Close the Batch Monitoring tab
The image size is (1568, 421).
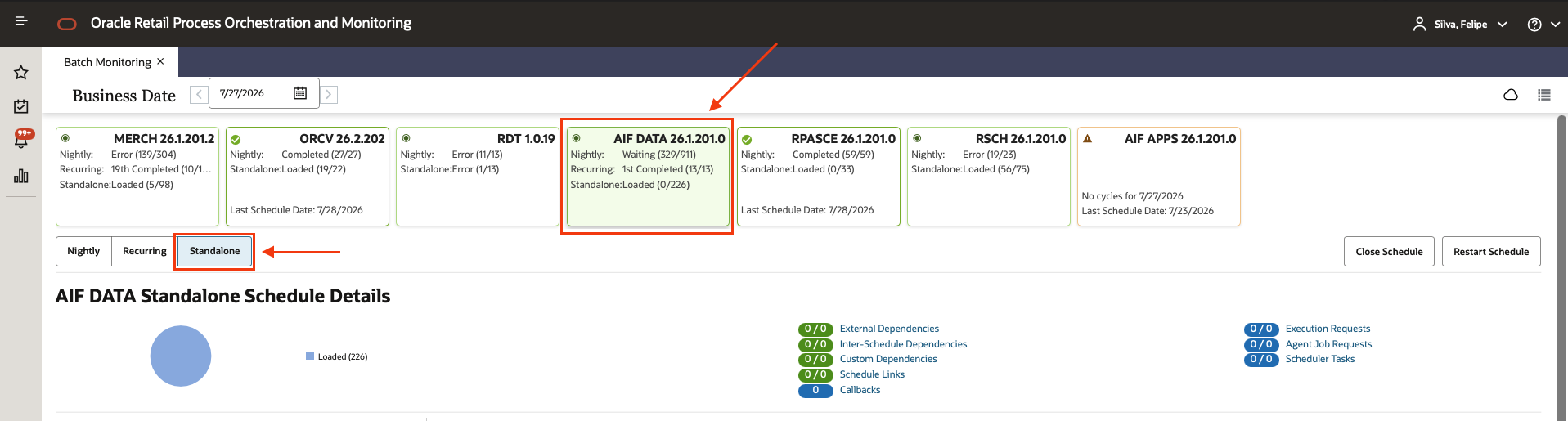160,61
